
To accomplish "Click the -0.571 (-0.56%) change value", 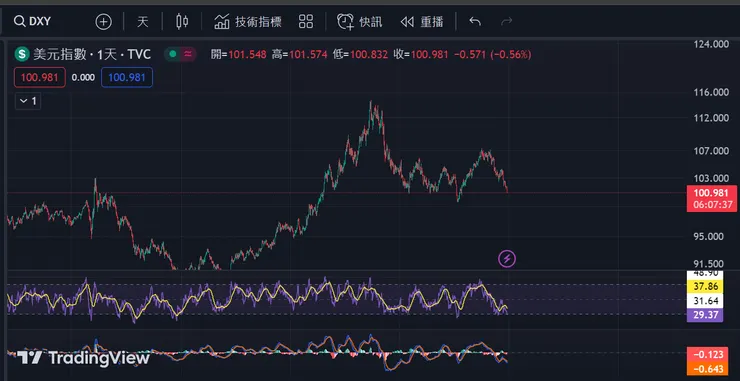I will point(493,55).
